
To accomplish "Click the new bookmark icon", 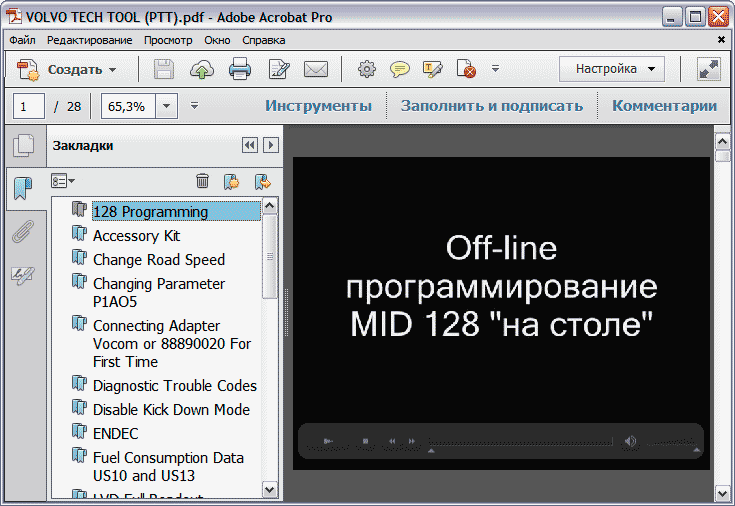I will (x=232, y=181).
